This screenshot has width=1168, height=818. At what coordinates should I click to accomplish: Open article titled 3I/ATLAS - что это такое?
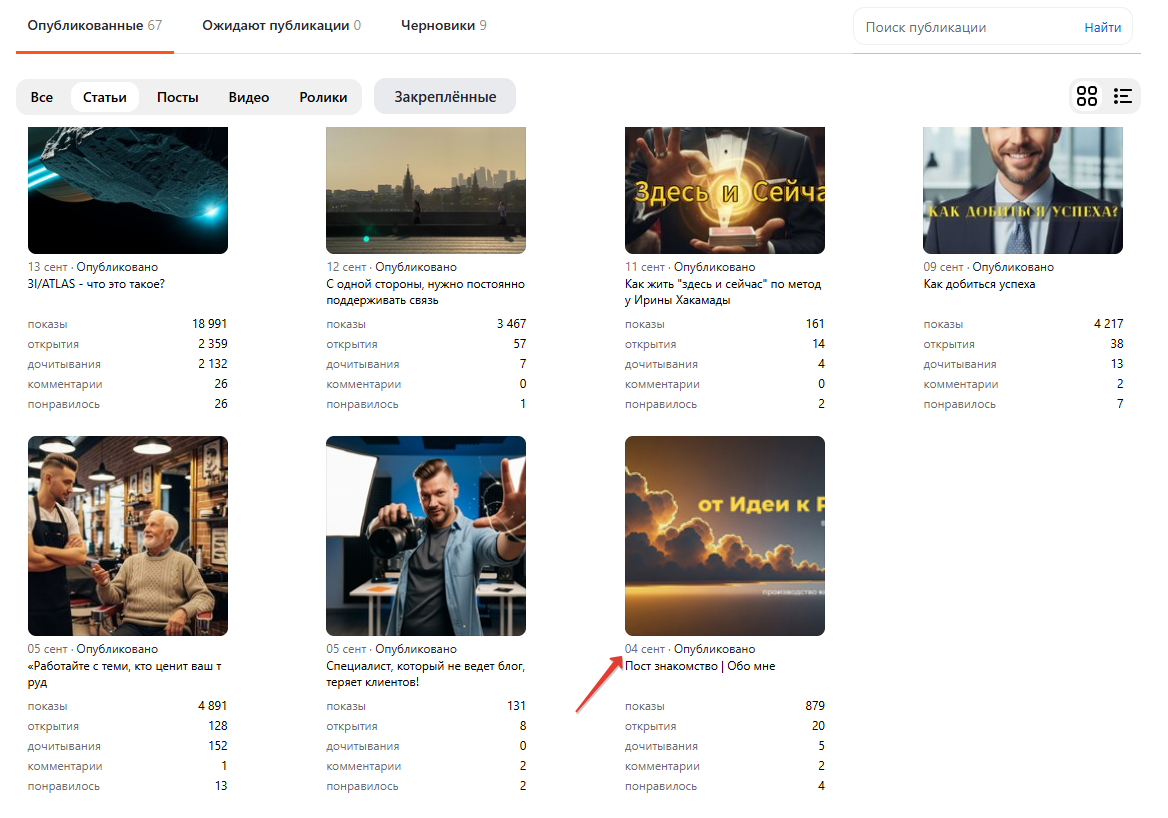[x=96, y=284]
